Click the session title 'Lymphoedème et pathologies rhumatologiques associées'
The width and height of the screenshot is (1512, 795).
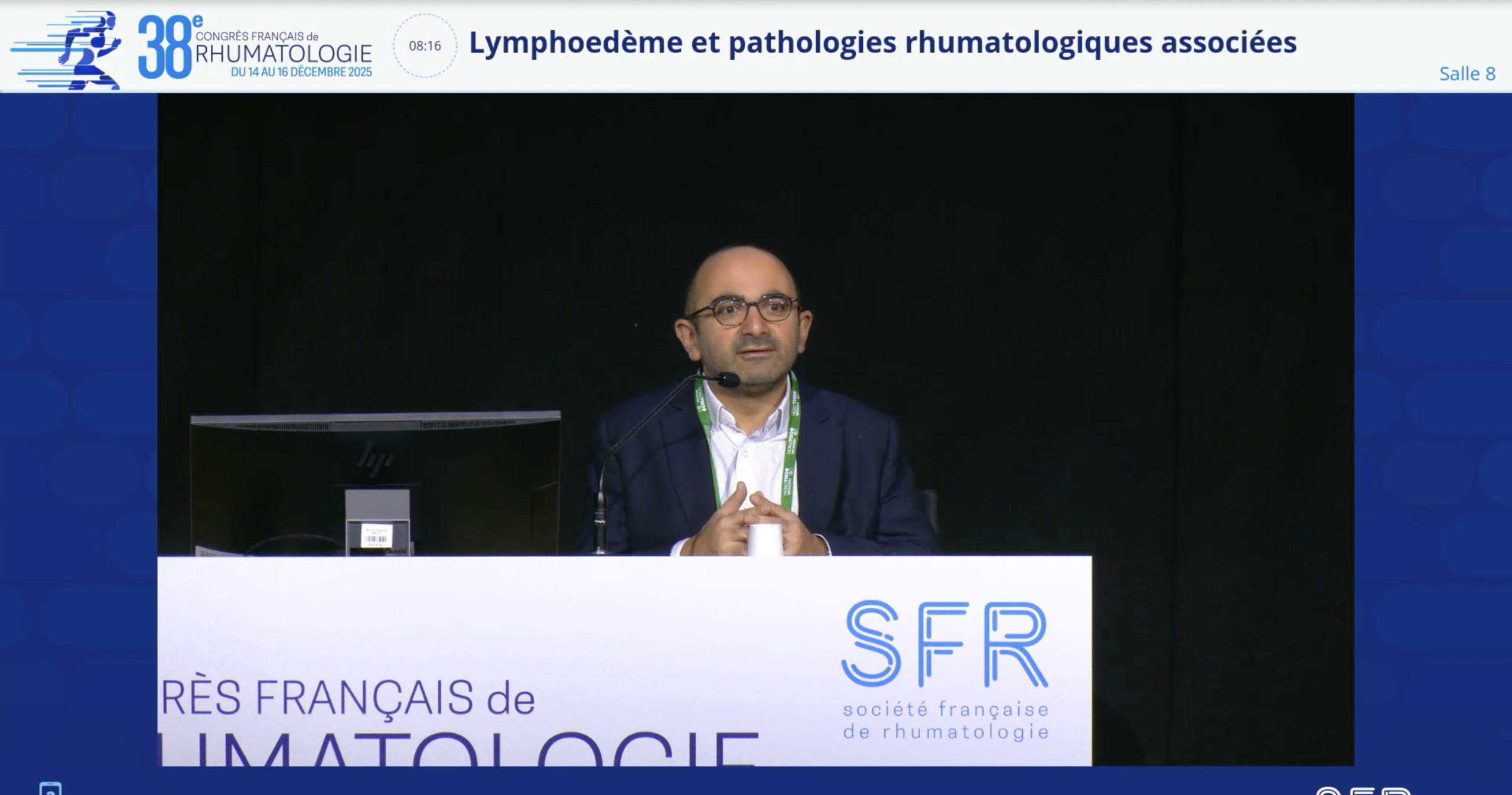(x=882, y=43)
